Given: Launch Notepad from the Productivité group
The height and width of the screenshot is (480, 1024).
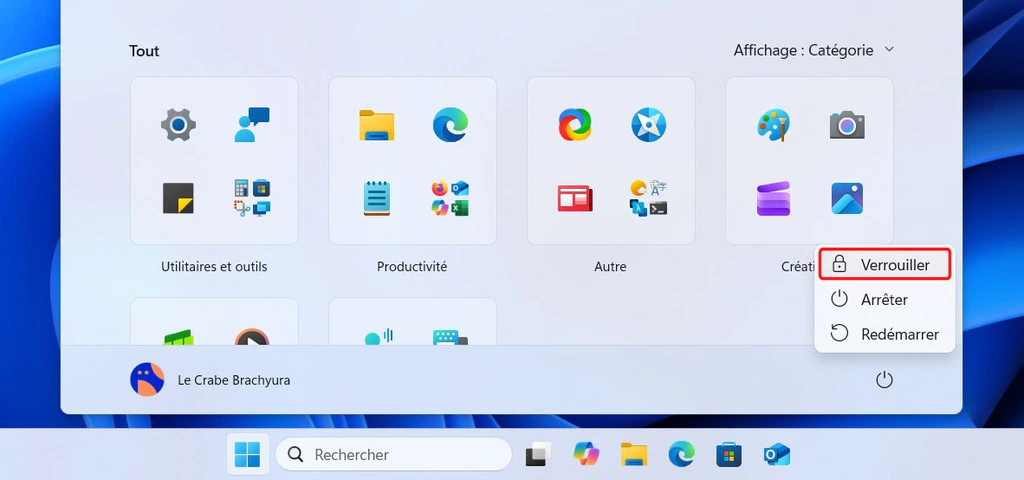Looking at the screenshot, I should pyautogui.click(x=377, y=198).
